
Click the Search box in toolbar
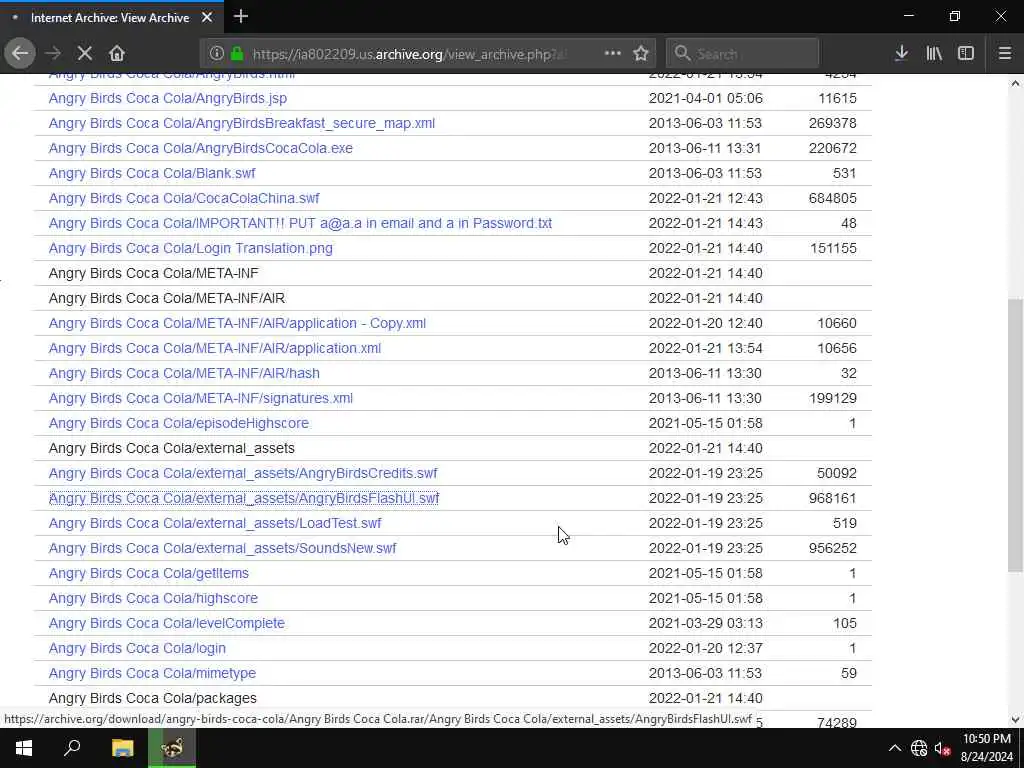click(x=742, y=54)
